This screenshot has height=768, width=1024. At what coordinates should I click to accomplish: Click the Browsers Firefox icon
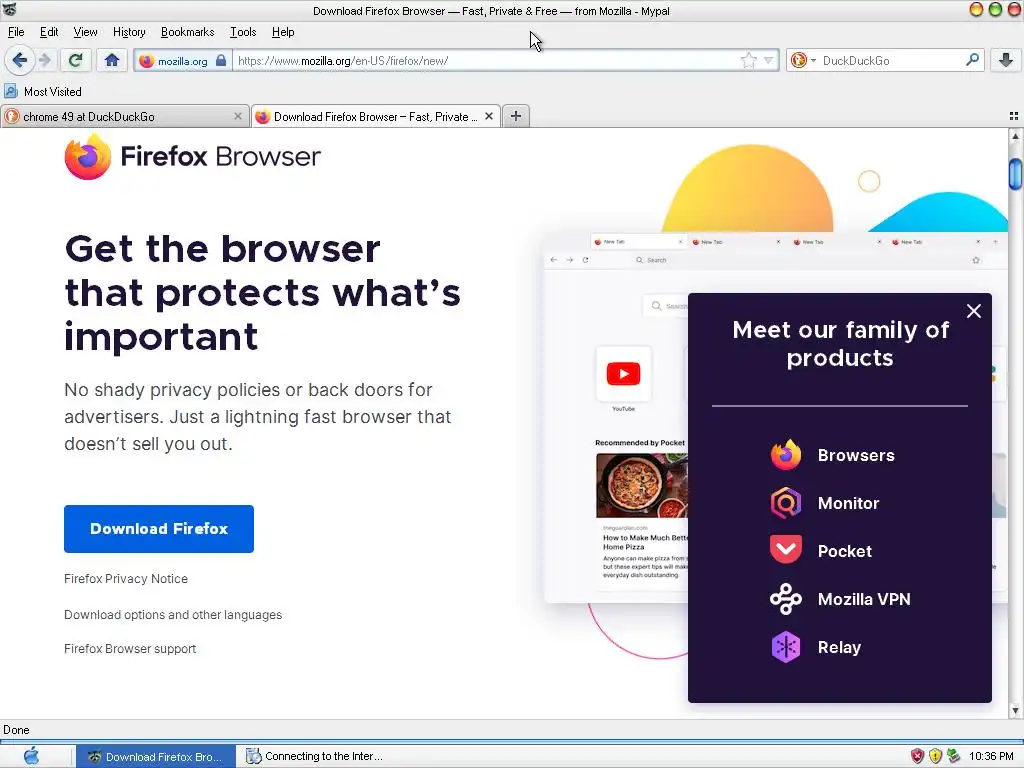coord(786,455)
